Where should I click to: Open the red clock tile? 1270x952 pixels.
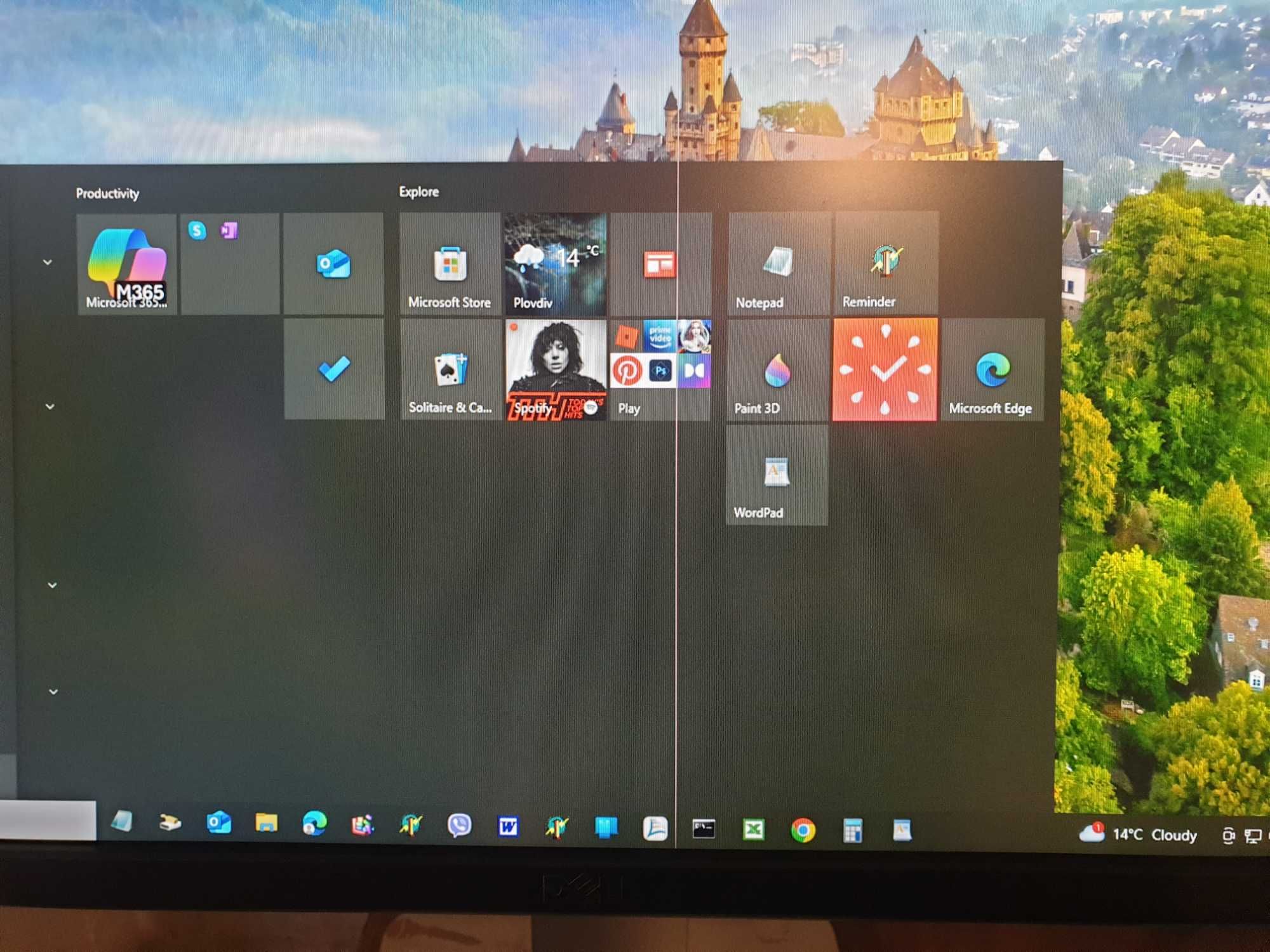[x=885, y=370]
